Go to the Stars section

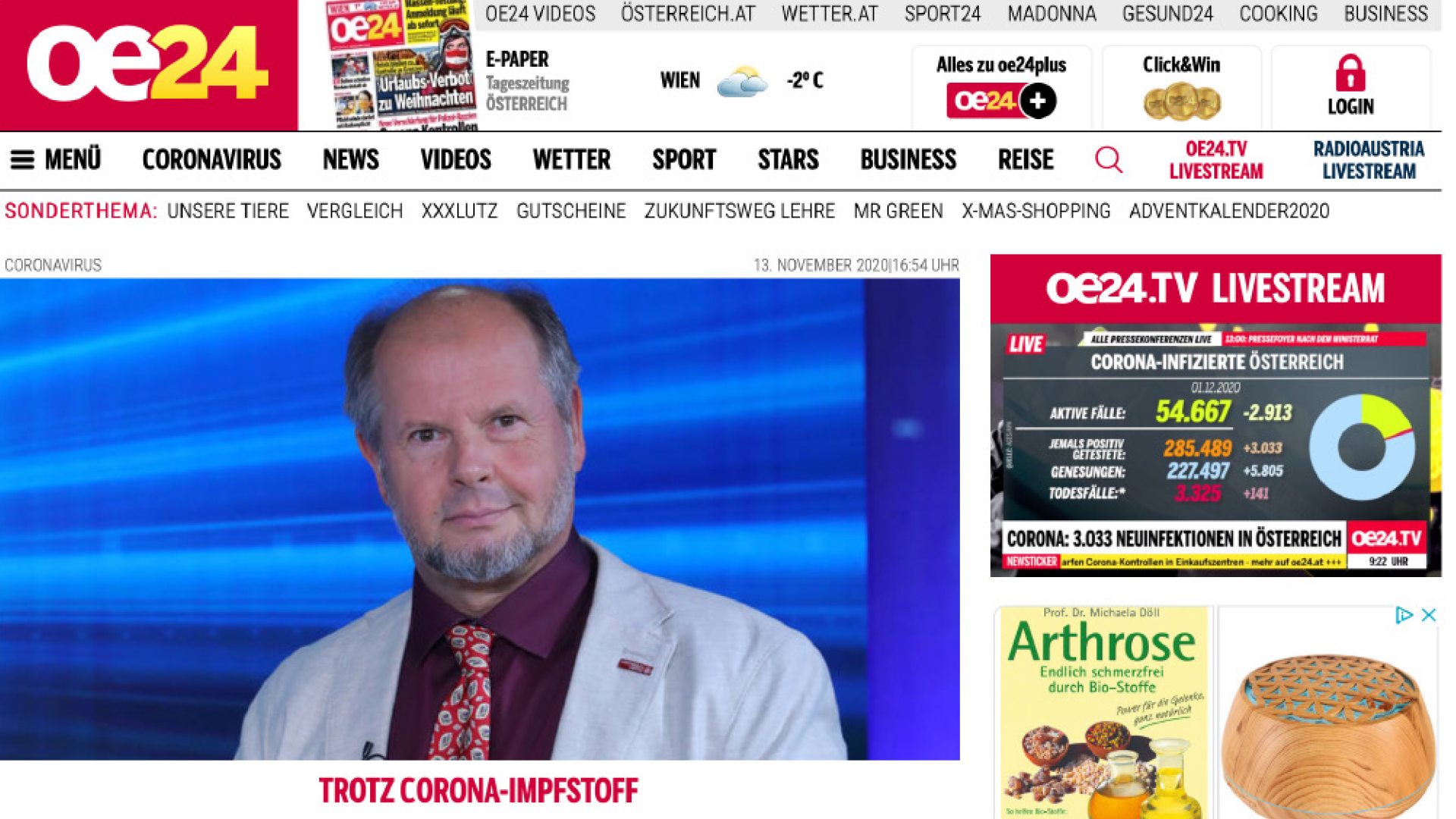[x=788, y=160]
